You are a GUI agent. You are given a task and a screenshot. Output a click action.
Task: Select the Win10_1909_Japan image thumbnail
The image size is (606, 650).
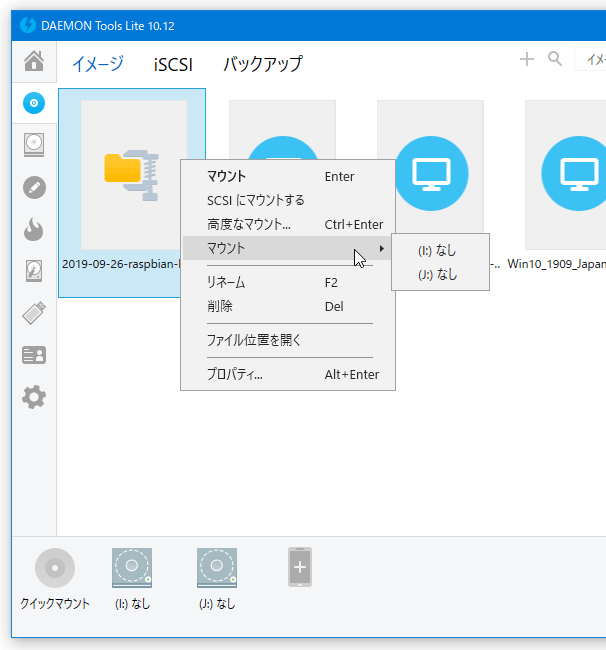(x=565, y=175)
